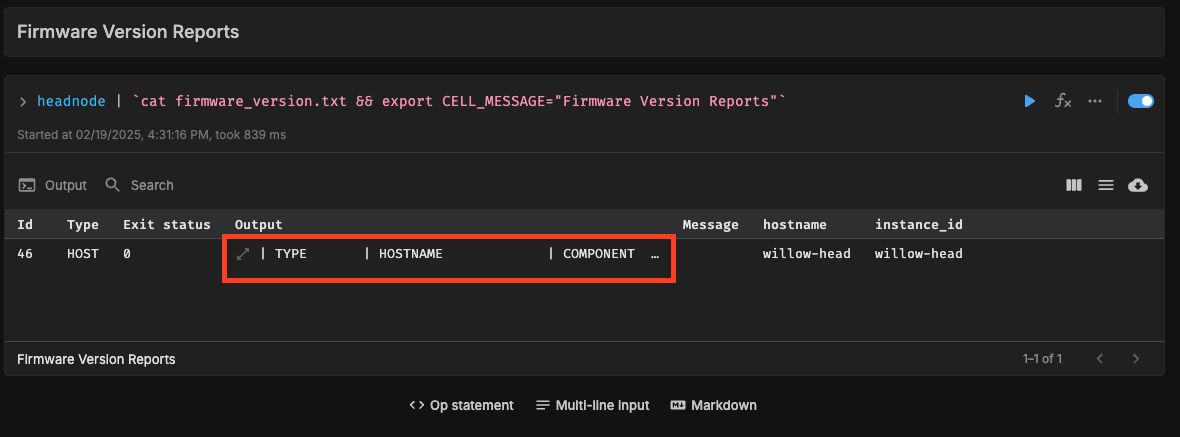The image size is (1180, 437).
Task: Select willow-head in the instance_id column
Action: tap(919, 254)
